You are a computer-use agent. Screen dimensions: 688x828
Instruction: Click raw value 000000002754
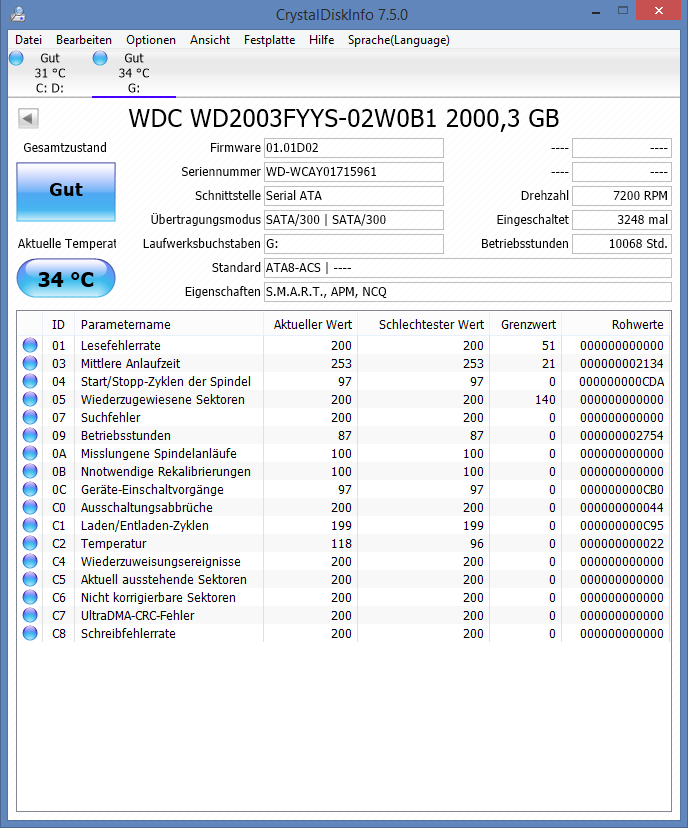621,435
